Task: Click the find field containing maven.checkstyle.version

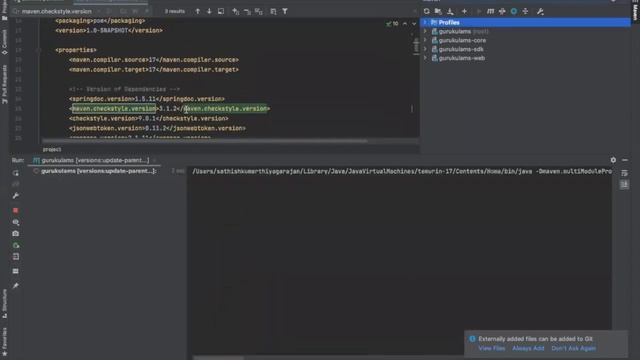Action: click(57, 11)
